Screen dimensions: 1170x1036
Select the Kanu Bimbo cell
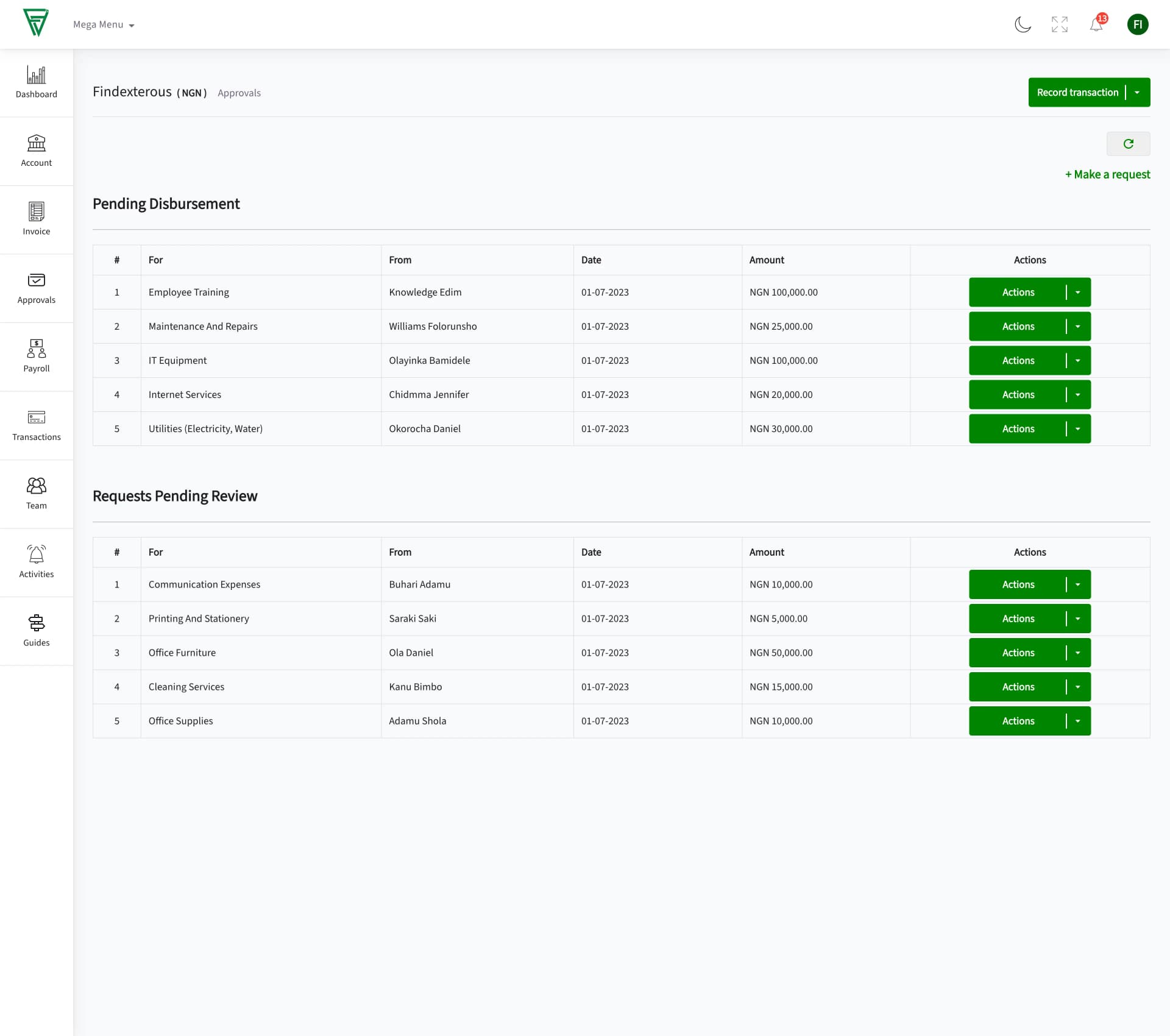[477, 687]
